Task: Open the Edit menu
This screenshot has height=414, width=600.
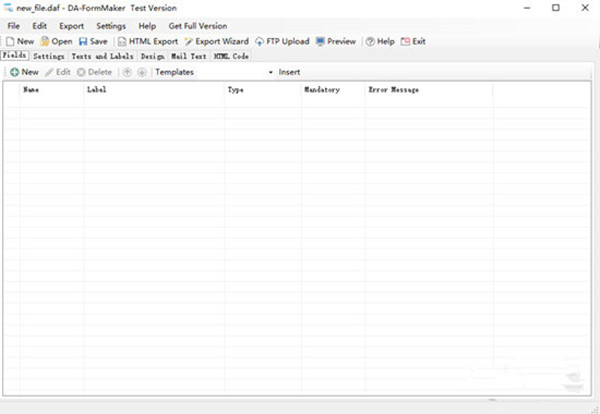Action: point(39,26)
